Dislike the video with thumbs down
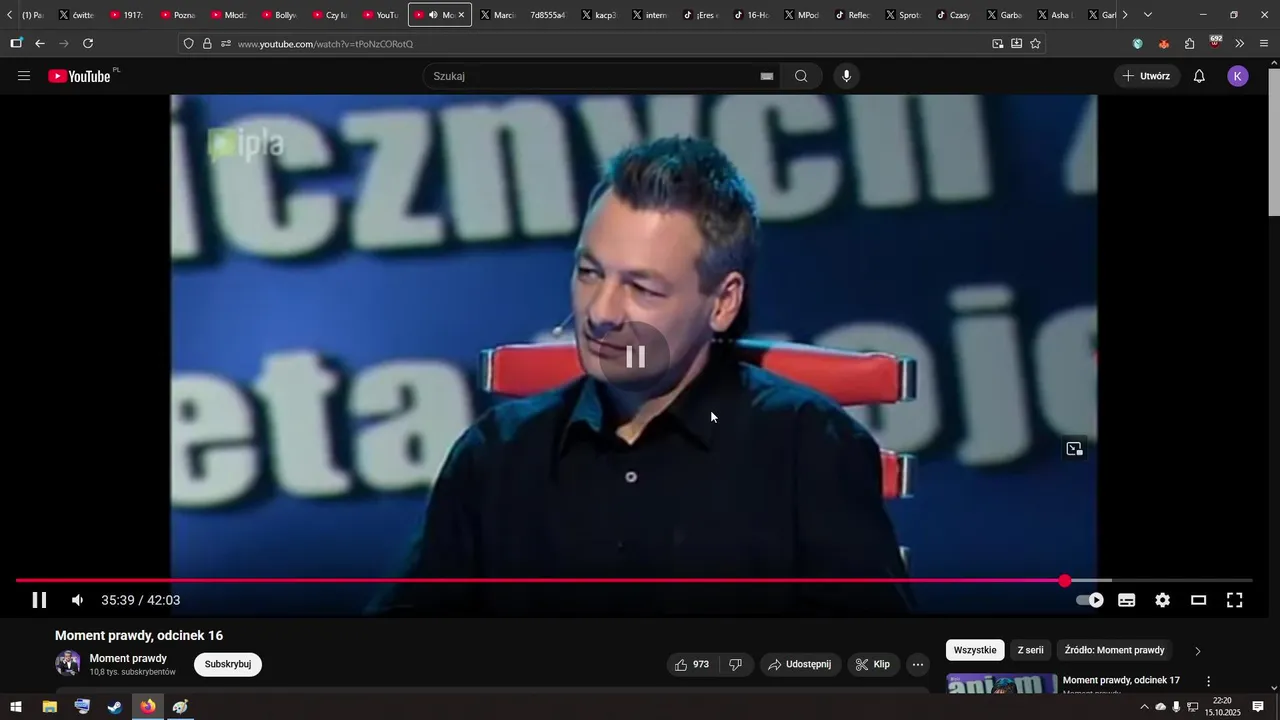1280x720 pixels. pyautogui.click(x=735, y=664)
